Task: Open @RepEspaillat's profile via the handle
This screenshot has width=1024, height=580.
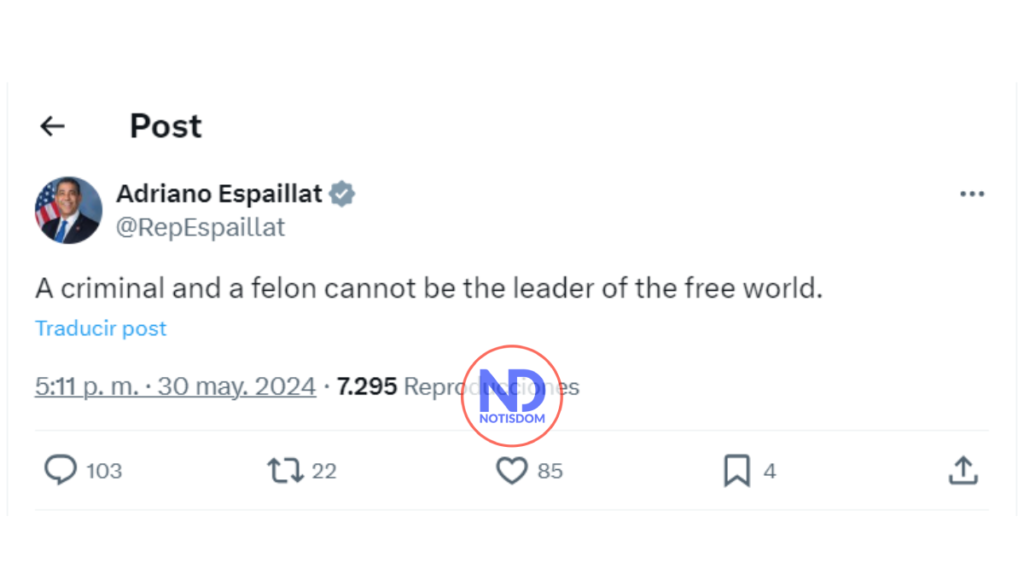Action: click(x=201, y=227)
